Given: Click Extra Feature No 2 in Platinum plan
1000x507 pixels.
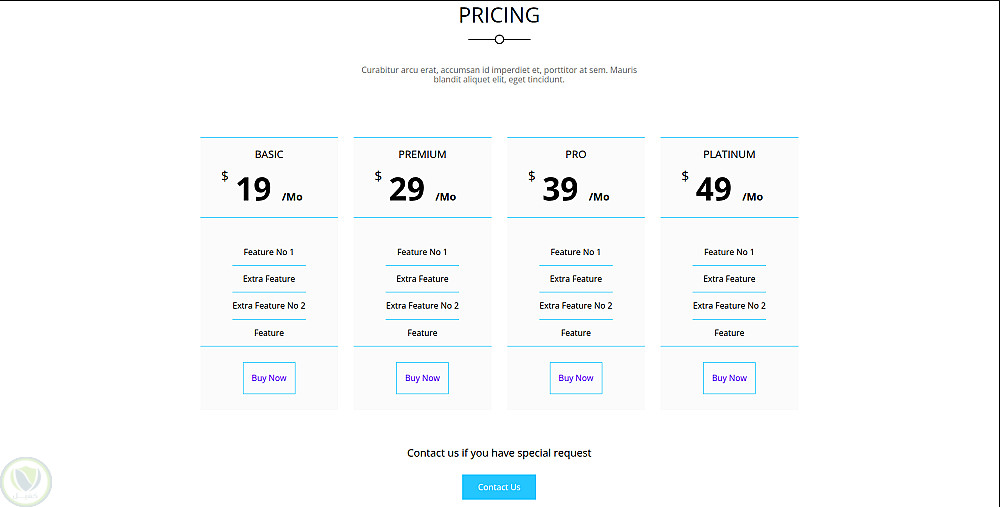Looking at the screenshot, I should (x=729, y=305).
